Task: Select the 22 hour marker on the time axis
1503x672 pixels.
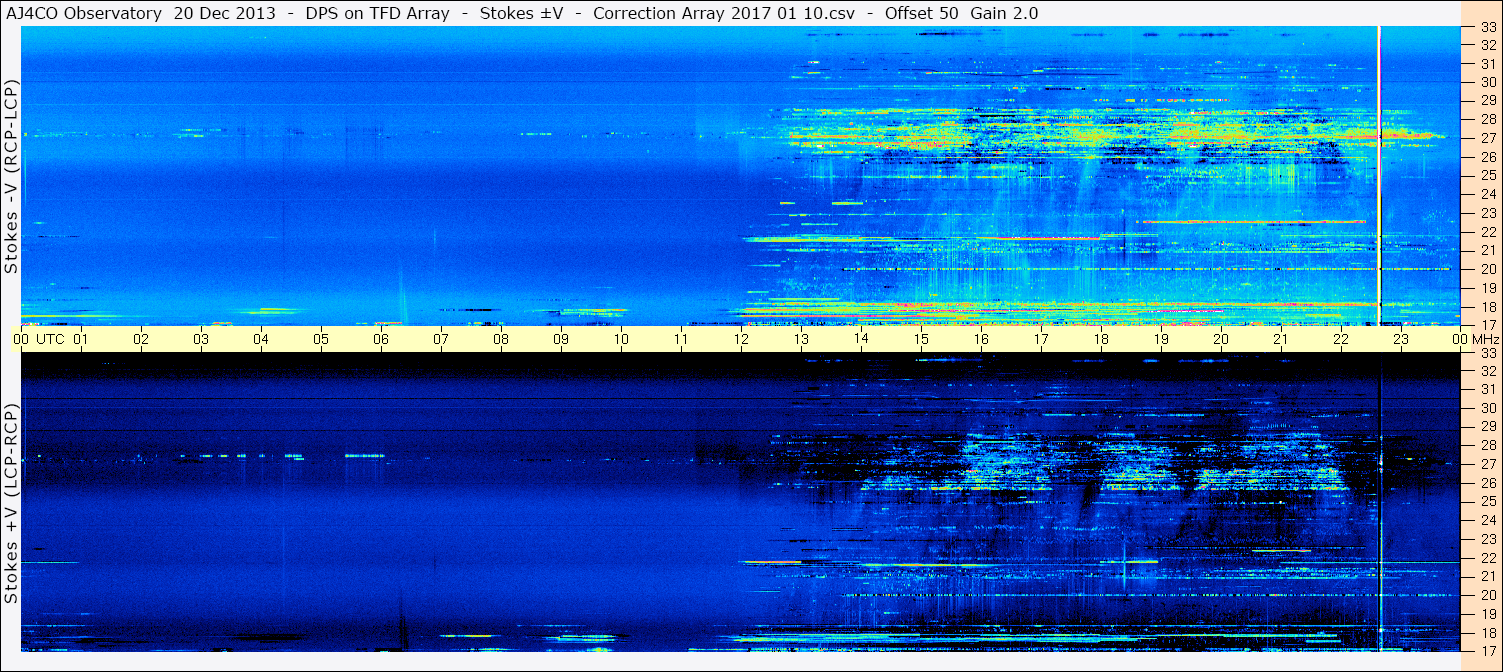Action: click(x=1341, y=339)
